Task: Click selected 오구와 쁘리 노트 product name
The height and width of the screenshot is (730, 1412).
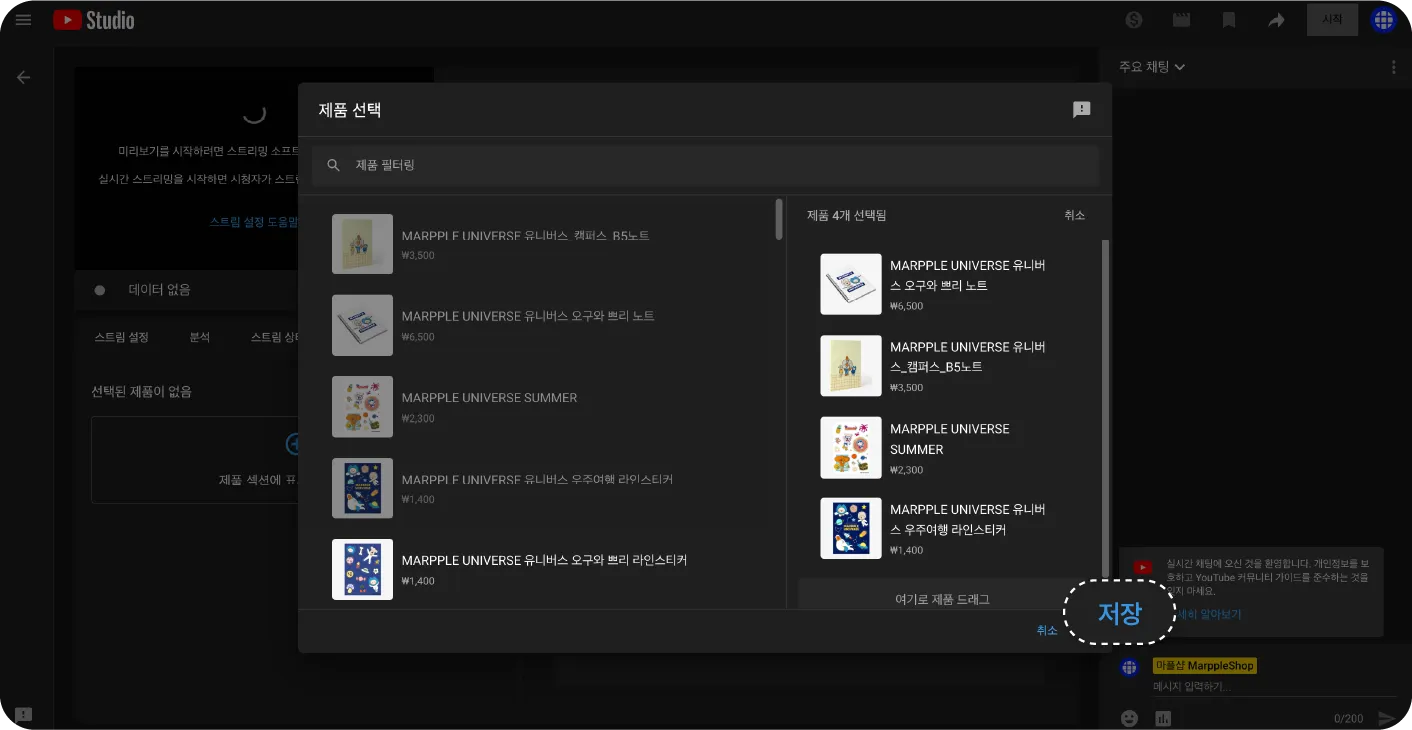Action: [x=968, y=276]
